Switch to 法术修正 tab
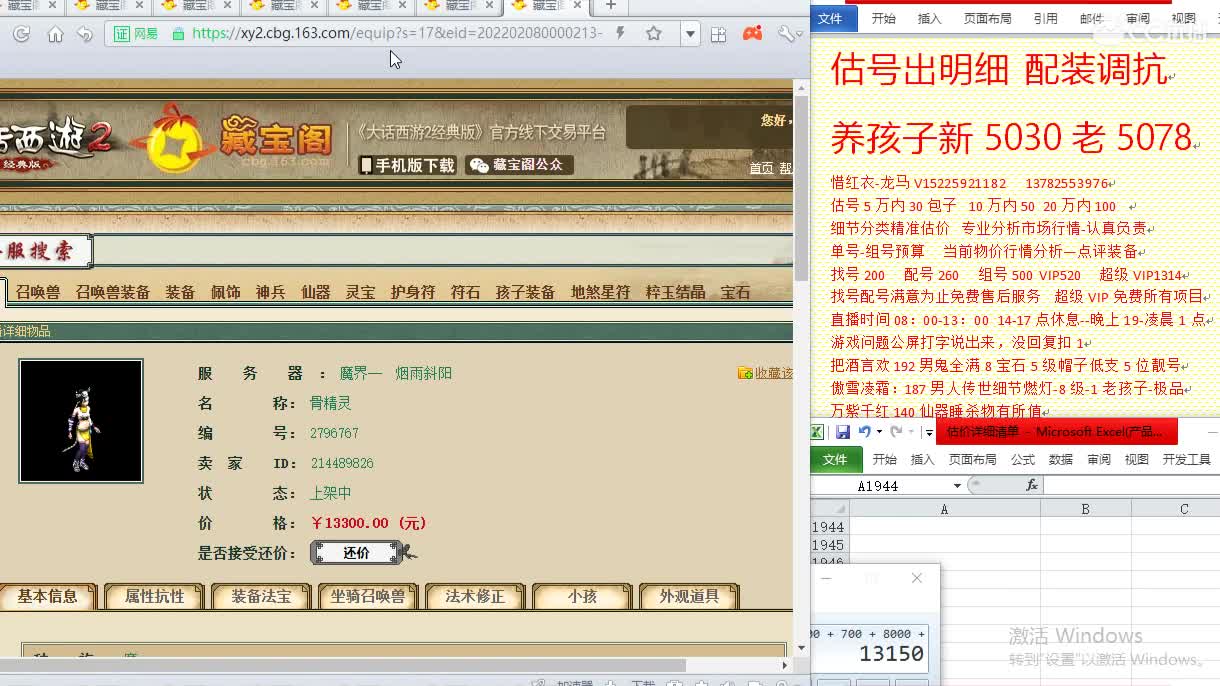Viewport: 1220px width, 686px height. [x=475, y=596]
